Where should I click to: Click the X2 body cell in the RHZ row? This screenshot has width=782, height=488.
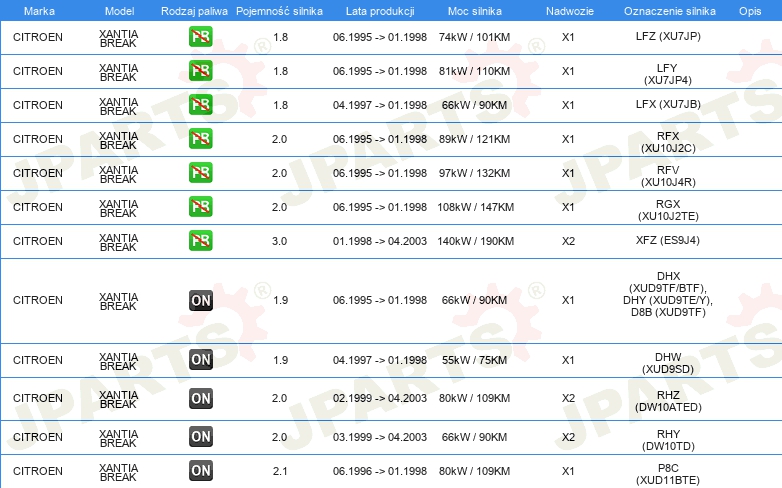click(x=568, y=398)
